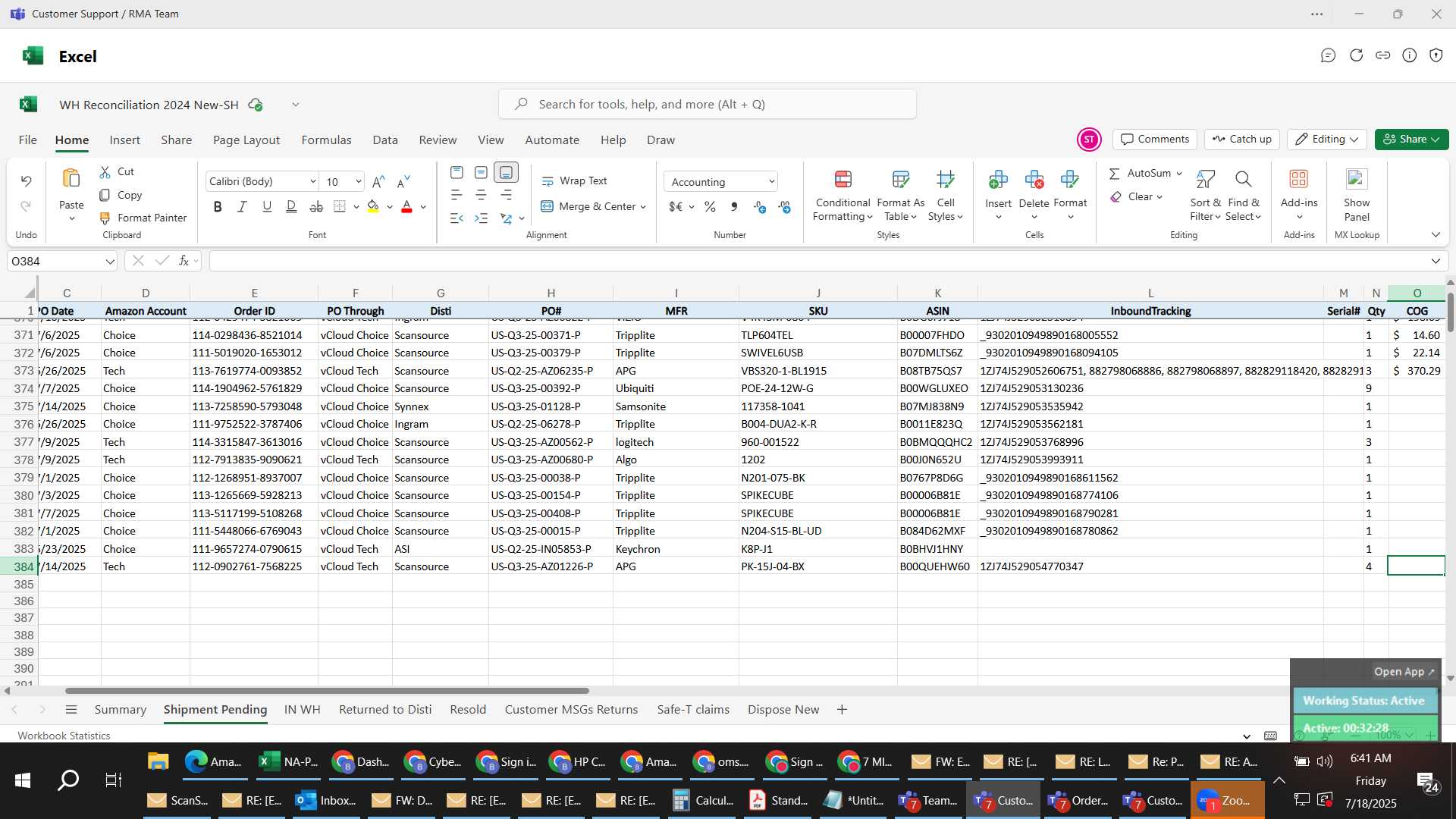Click the Cut scissors icon
Screen dimensions: 1456x819
coord(105,172)
